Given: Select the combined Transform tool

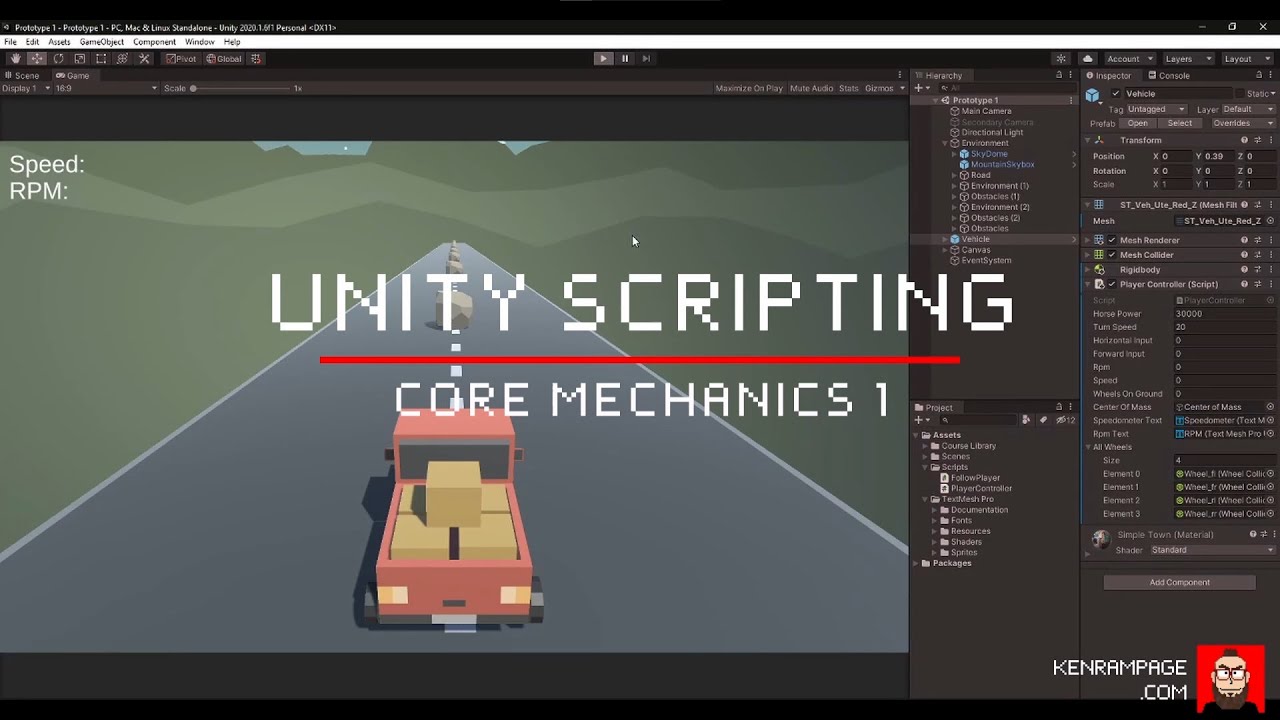Looking at the screenshot, I should click(x=122, y=59).
